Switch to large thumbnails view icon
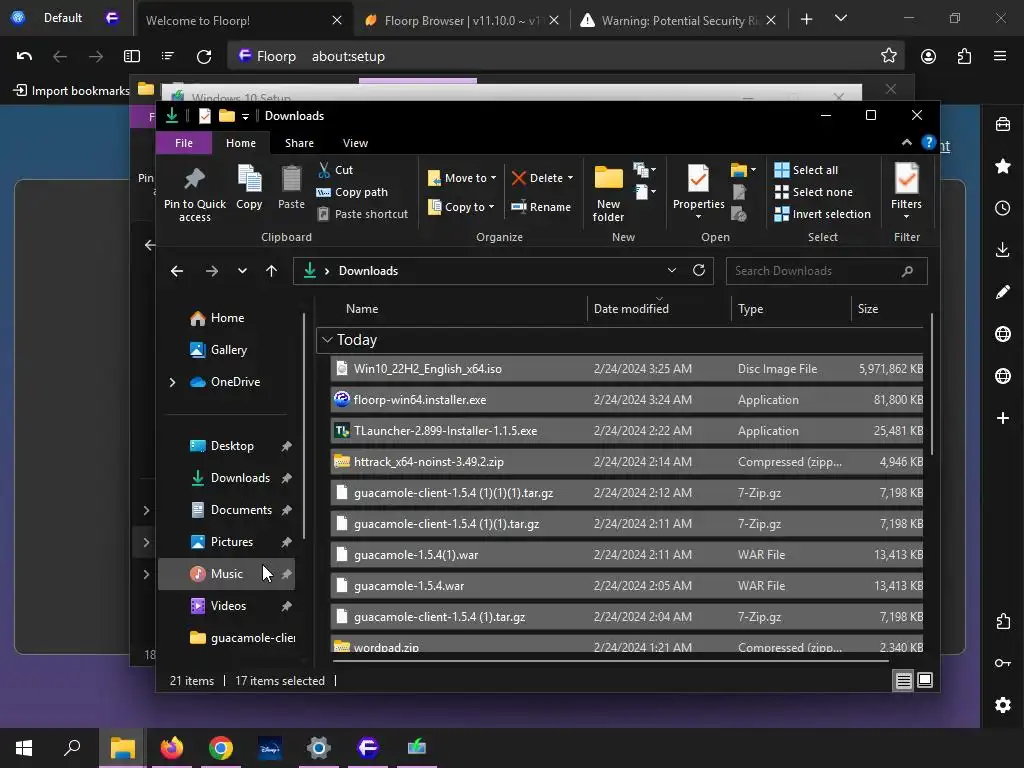 pos(925,680)
